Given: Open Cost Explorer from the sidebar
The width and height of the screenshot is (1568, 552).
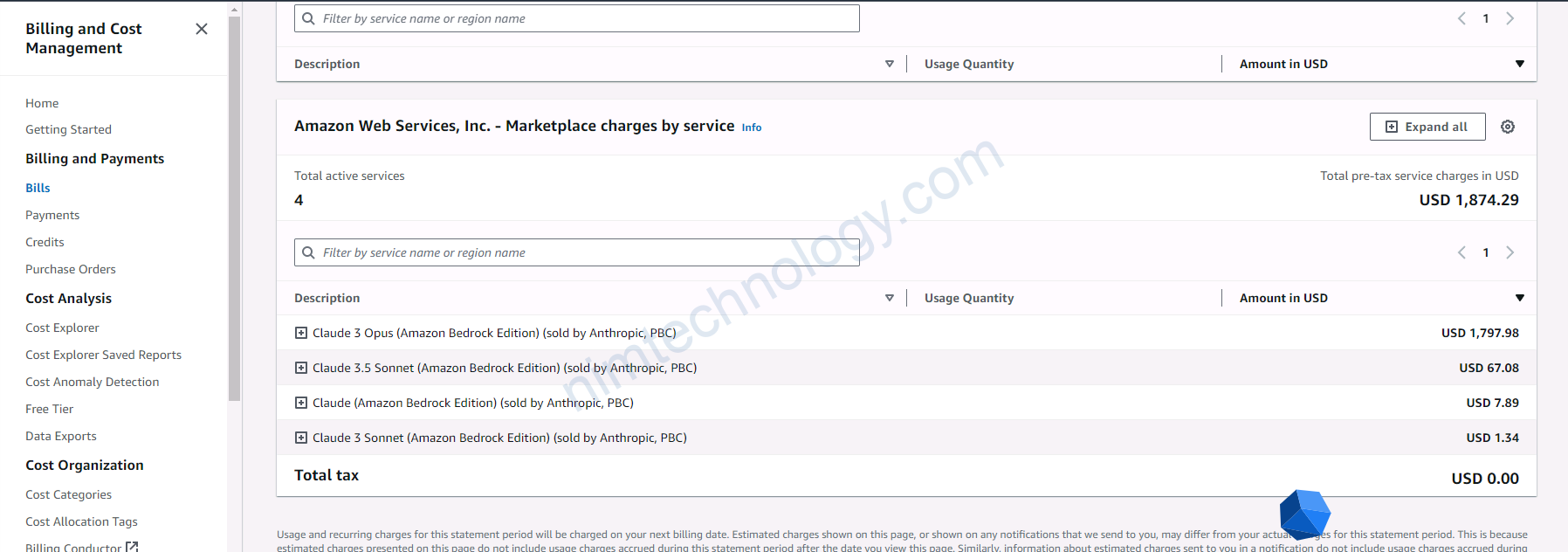Looking at the screenshot, I should click(62, 328).
